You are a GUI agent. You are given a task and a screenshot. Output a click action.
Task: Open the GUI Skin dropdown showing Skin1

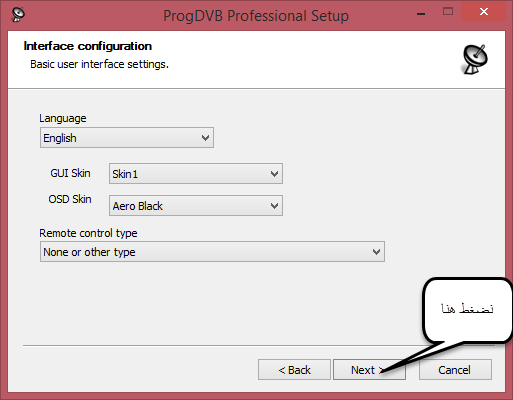tap(196, 173)
